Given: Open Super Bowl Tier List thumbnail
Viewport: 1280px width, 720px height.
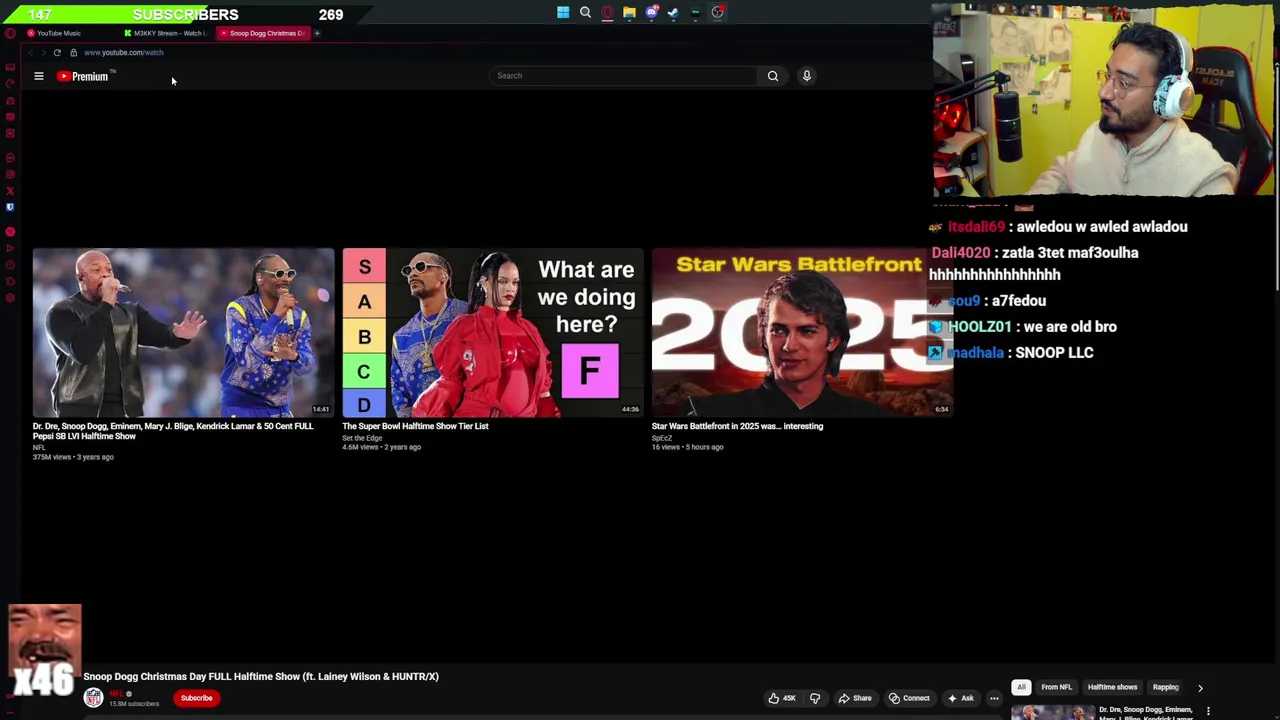Looking at the screenshot, I should tap(493, 332).
